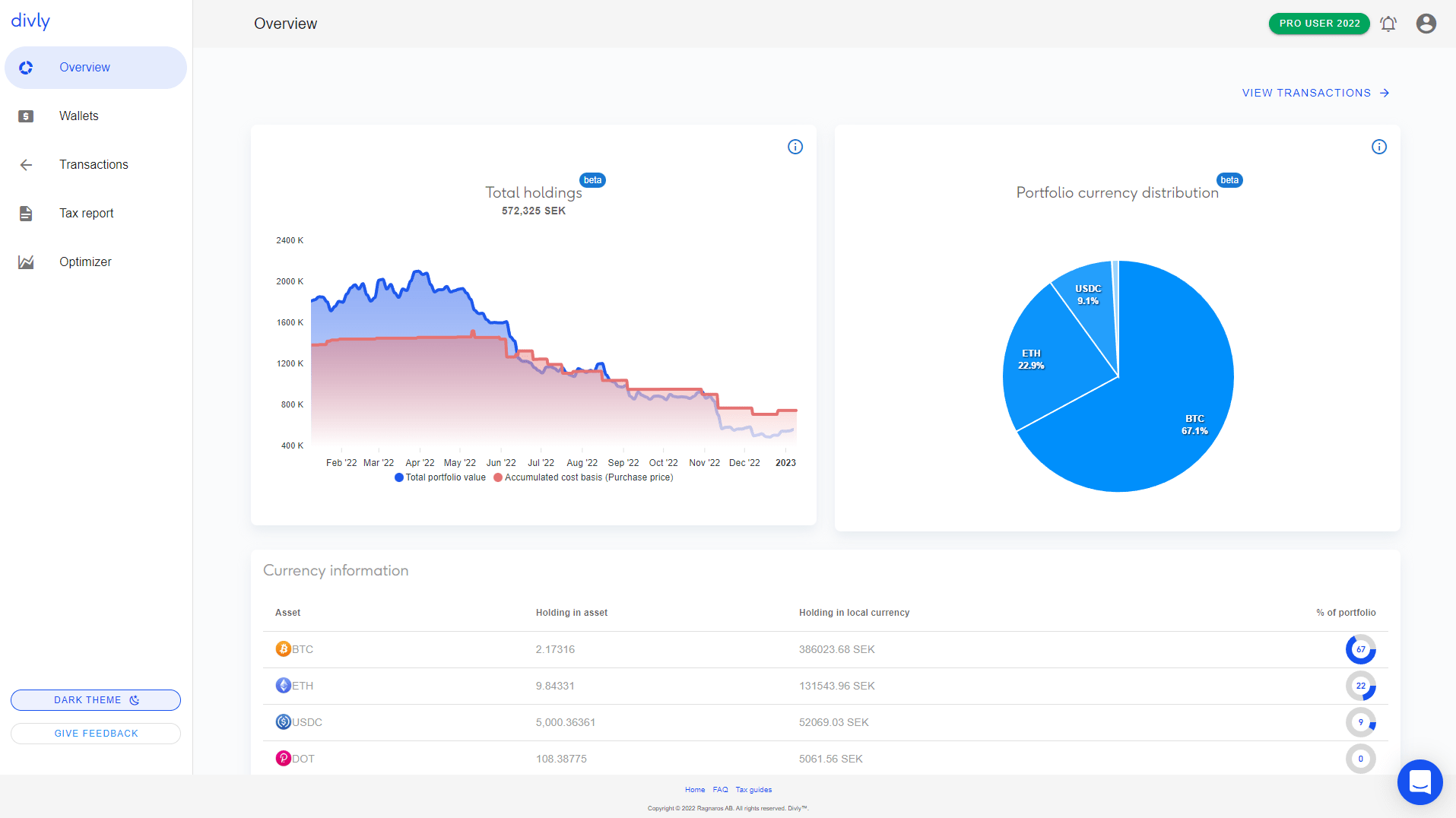Open info icon on Portfolio distribution card
This screenshot has width=1456, height=818.
pyautogui.click(x=1379, y=147)
